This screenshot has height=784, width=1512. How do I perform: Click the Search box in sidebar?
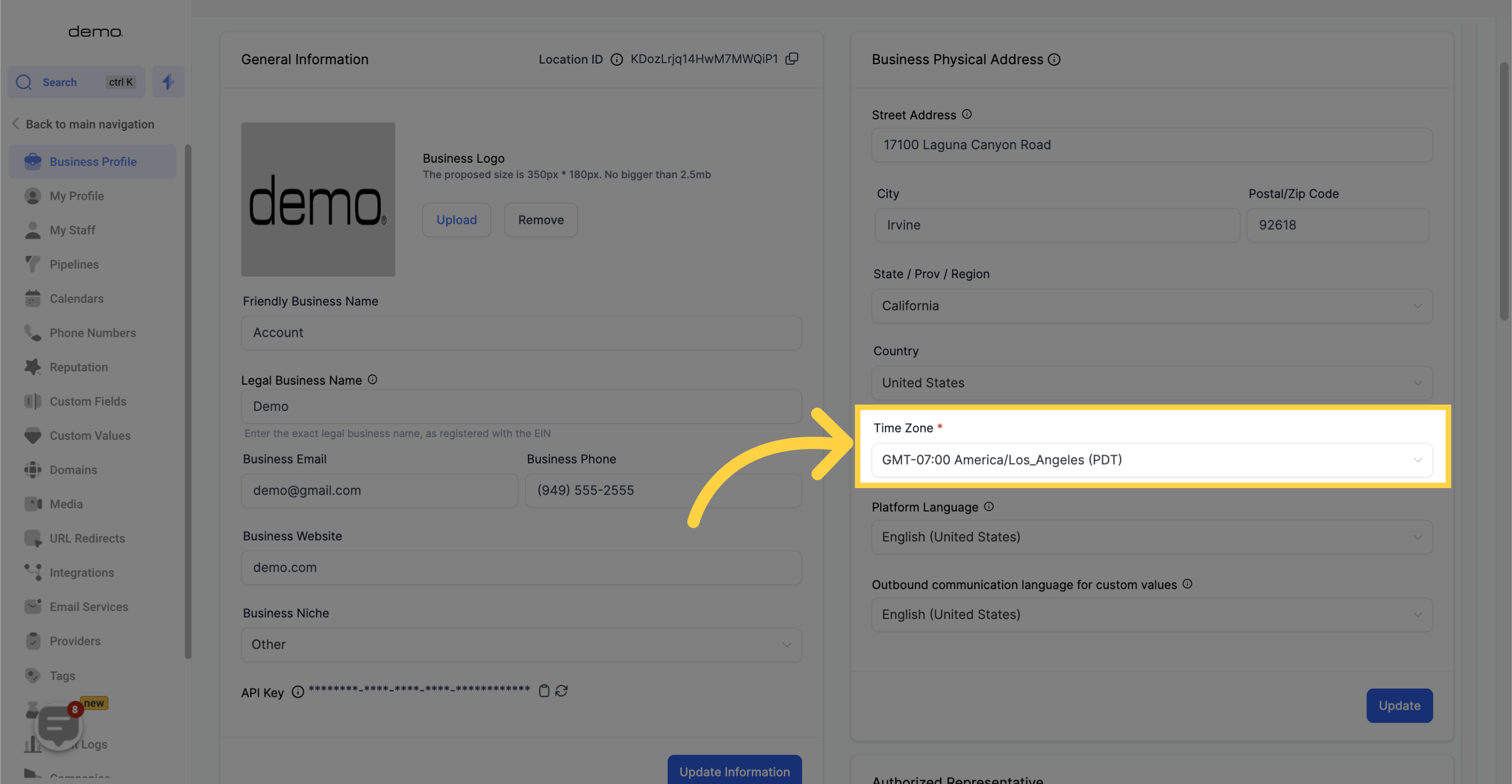(x=75, y=82)
